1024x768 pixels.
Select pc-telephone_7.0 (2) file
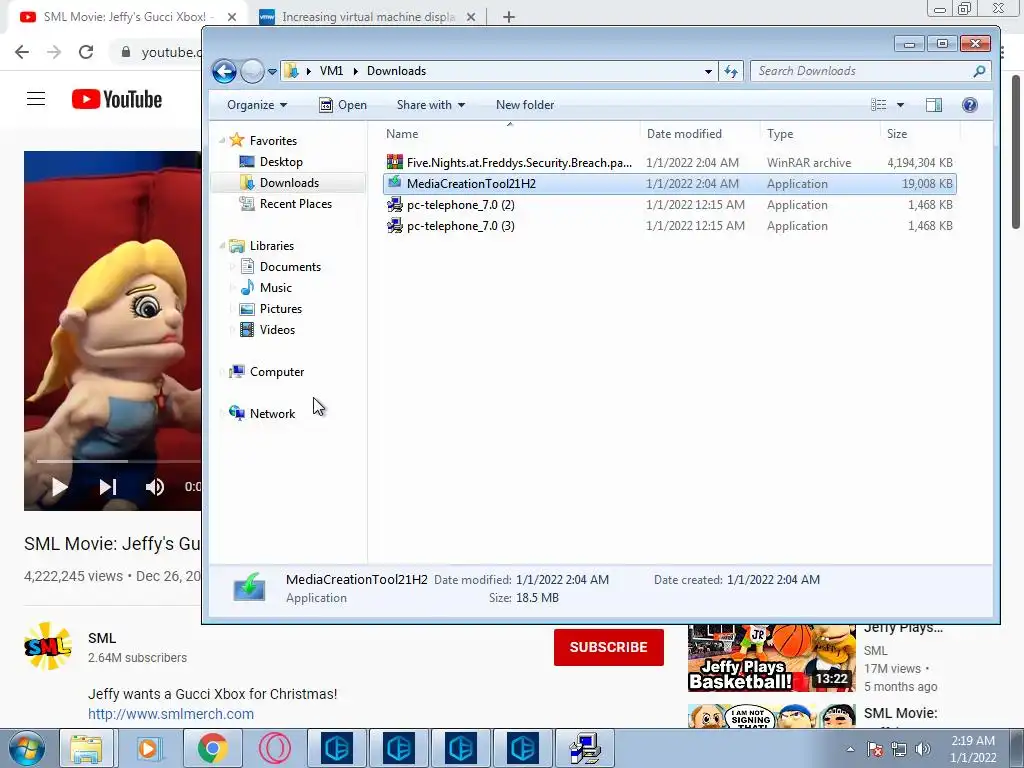(x=669, y=204)
